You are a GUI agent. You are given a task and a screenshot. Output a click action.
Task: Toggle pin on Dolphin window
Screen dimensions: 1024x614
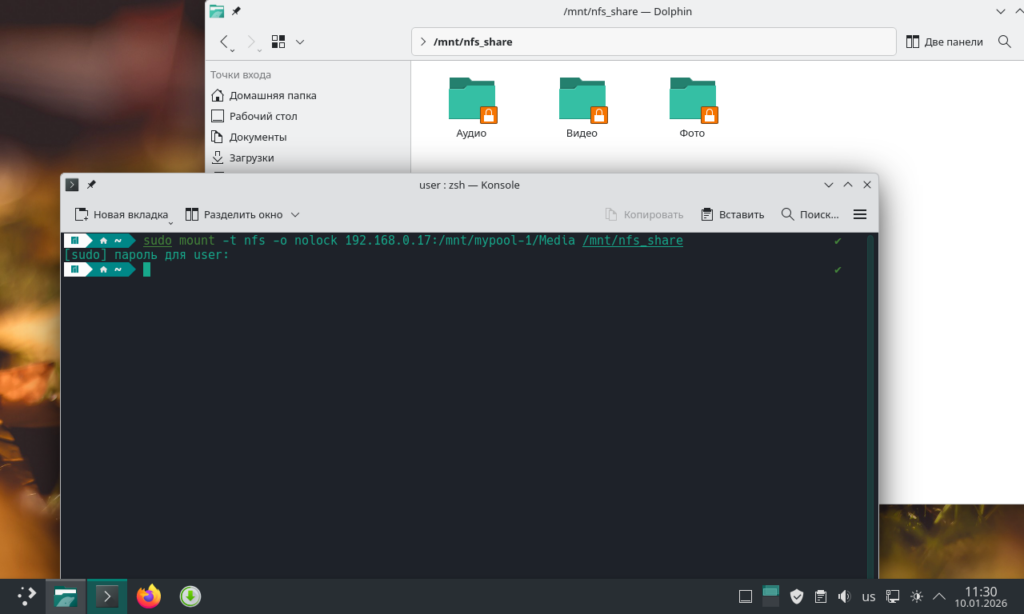click(x=236, y=11)
